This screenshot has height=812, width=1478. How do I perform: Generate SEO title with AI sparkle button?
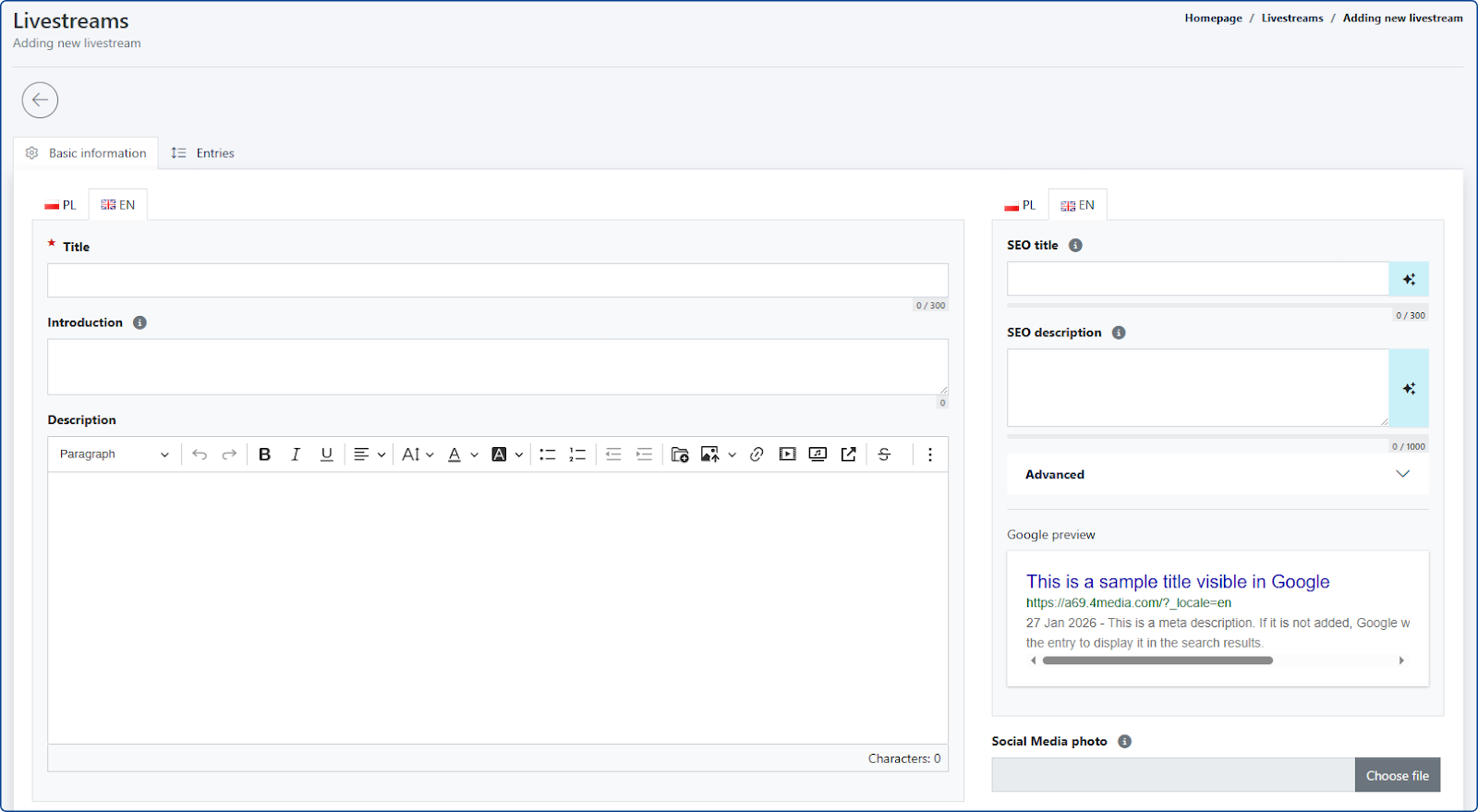(1409, 279)
